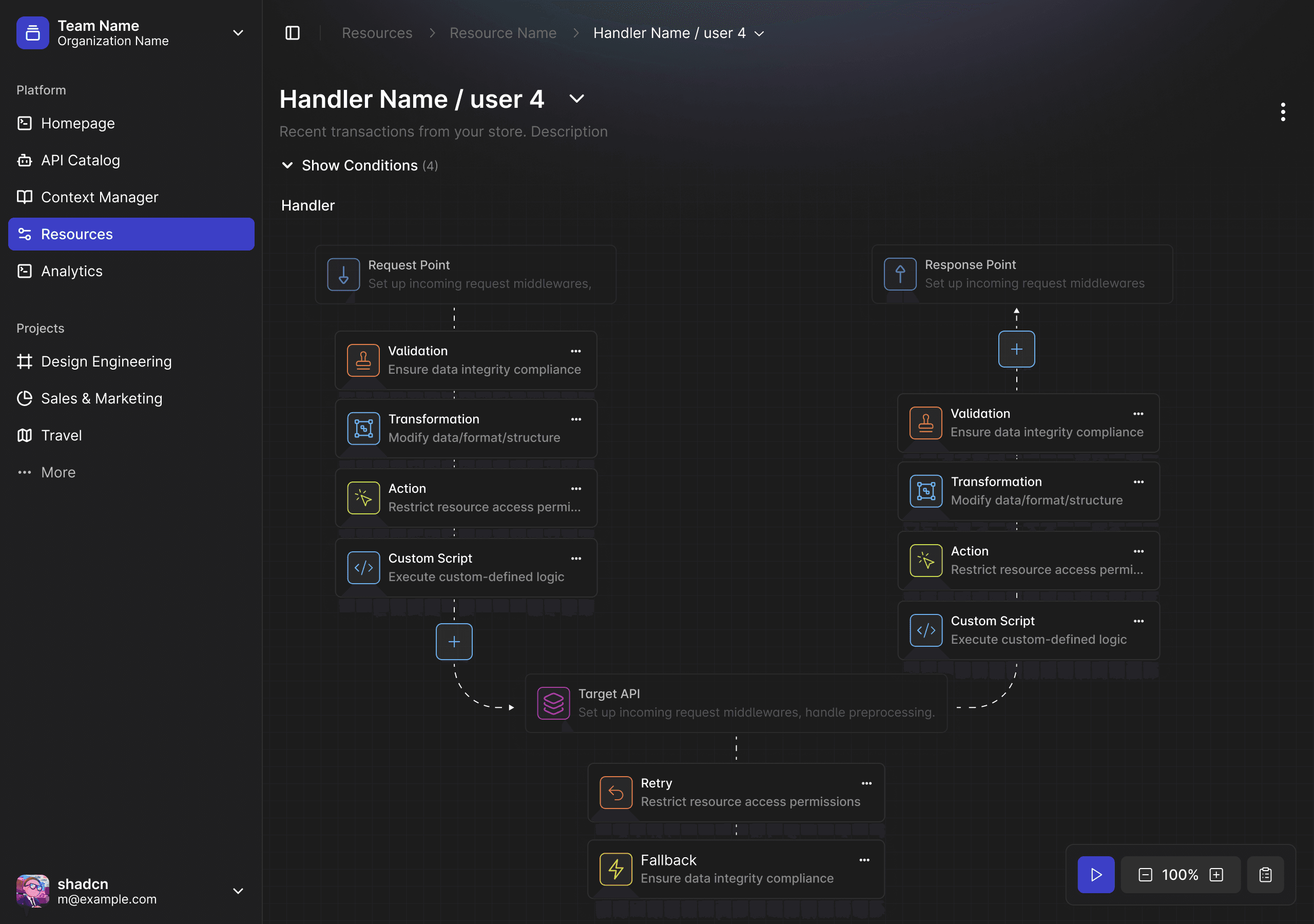Click the 100% zoom level value
Screen dimensions: 1314x924
point(1180,875)
